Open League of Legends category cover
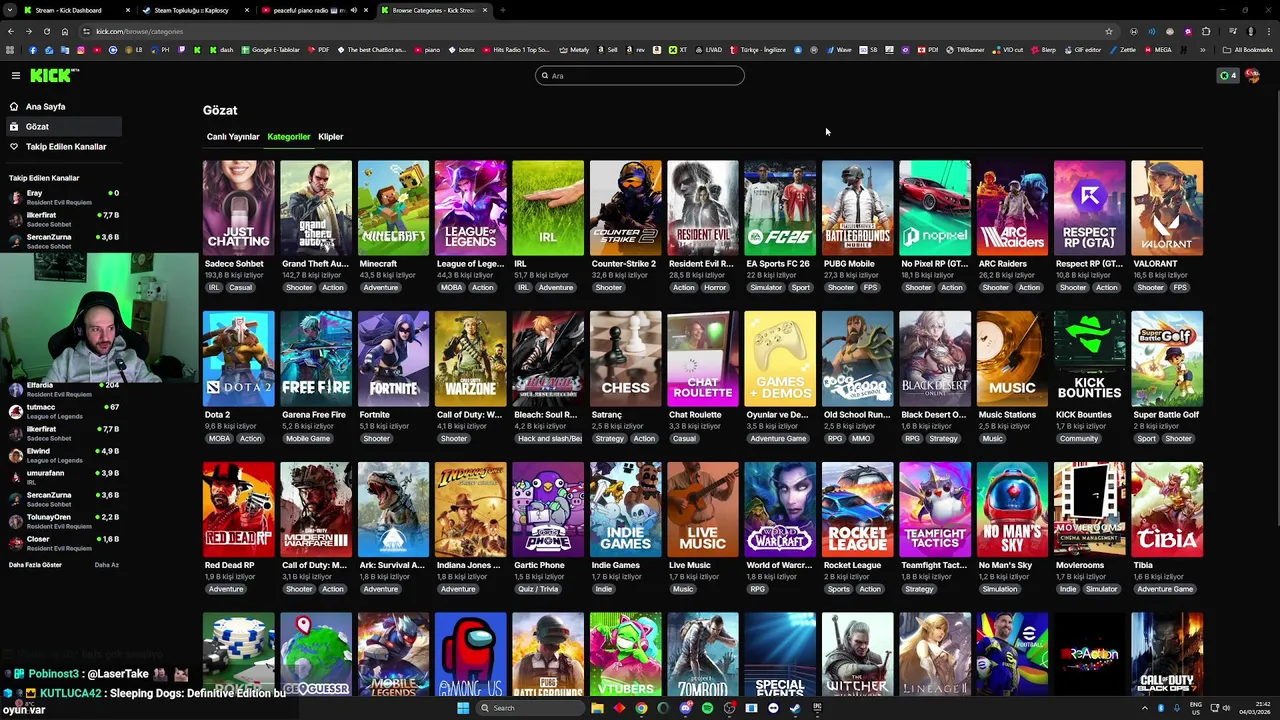 click(x=471, y=207)
